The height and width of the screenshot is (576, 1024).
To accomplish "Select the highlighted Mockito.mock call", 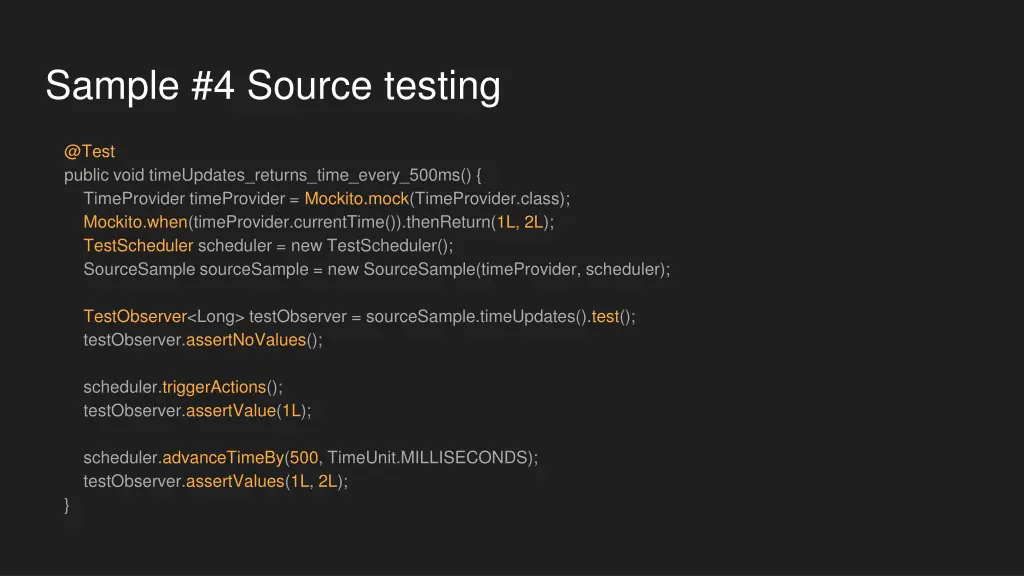I will pos(357,199).
